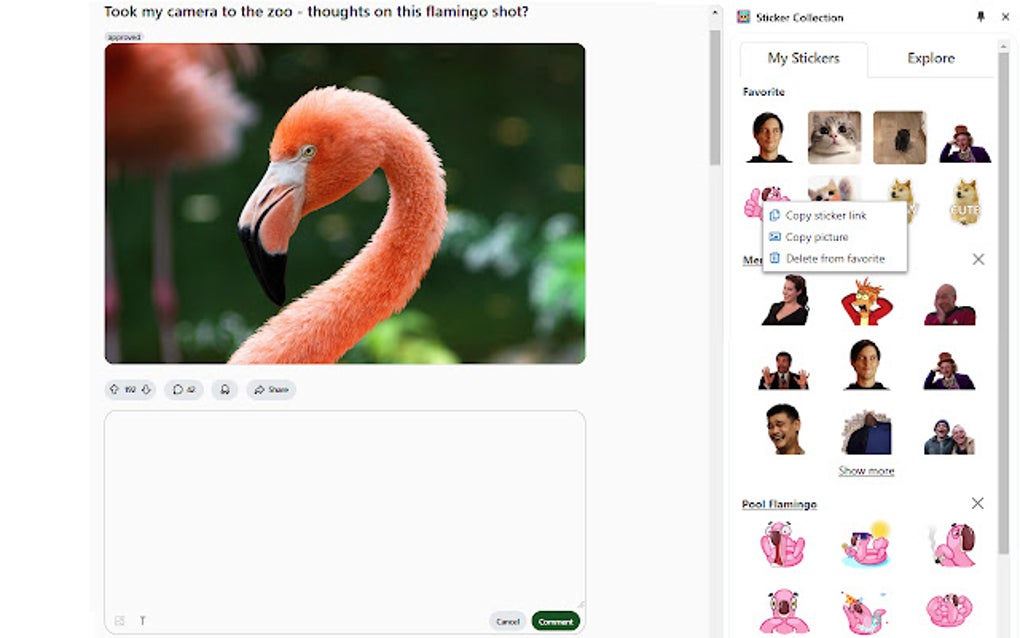The image size is (1020, 638).
Task: Switch to the Explore tab
Action: 931,58
